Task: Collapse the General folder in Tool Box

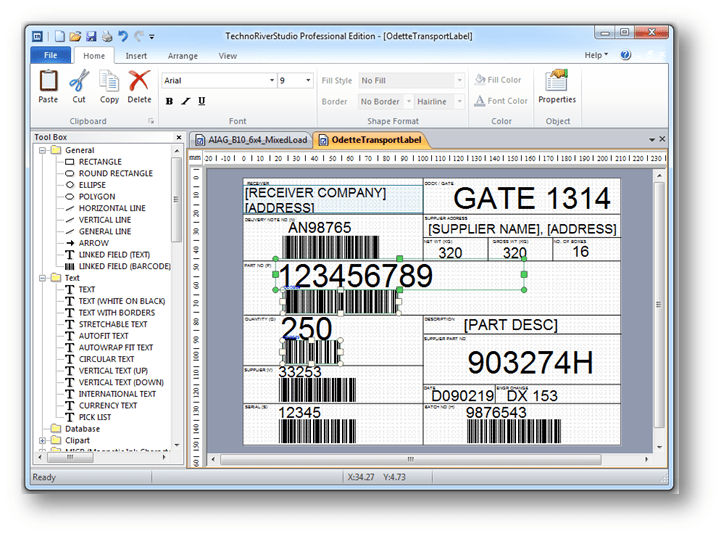Action: tap(42, 150)
